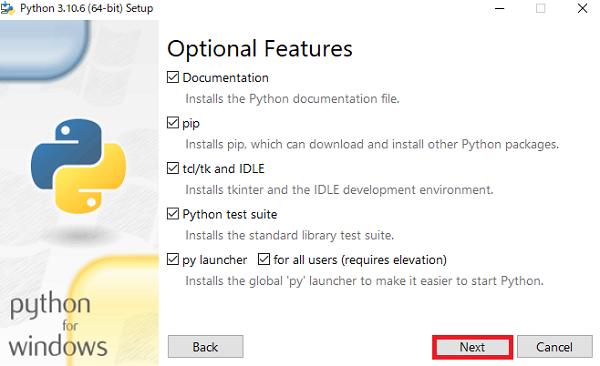Return to previous page with Back

point(205,347)
